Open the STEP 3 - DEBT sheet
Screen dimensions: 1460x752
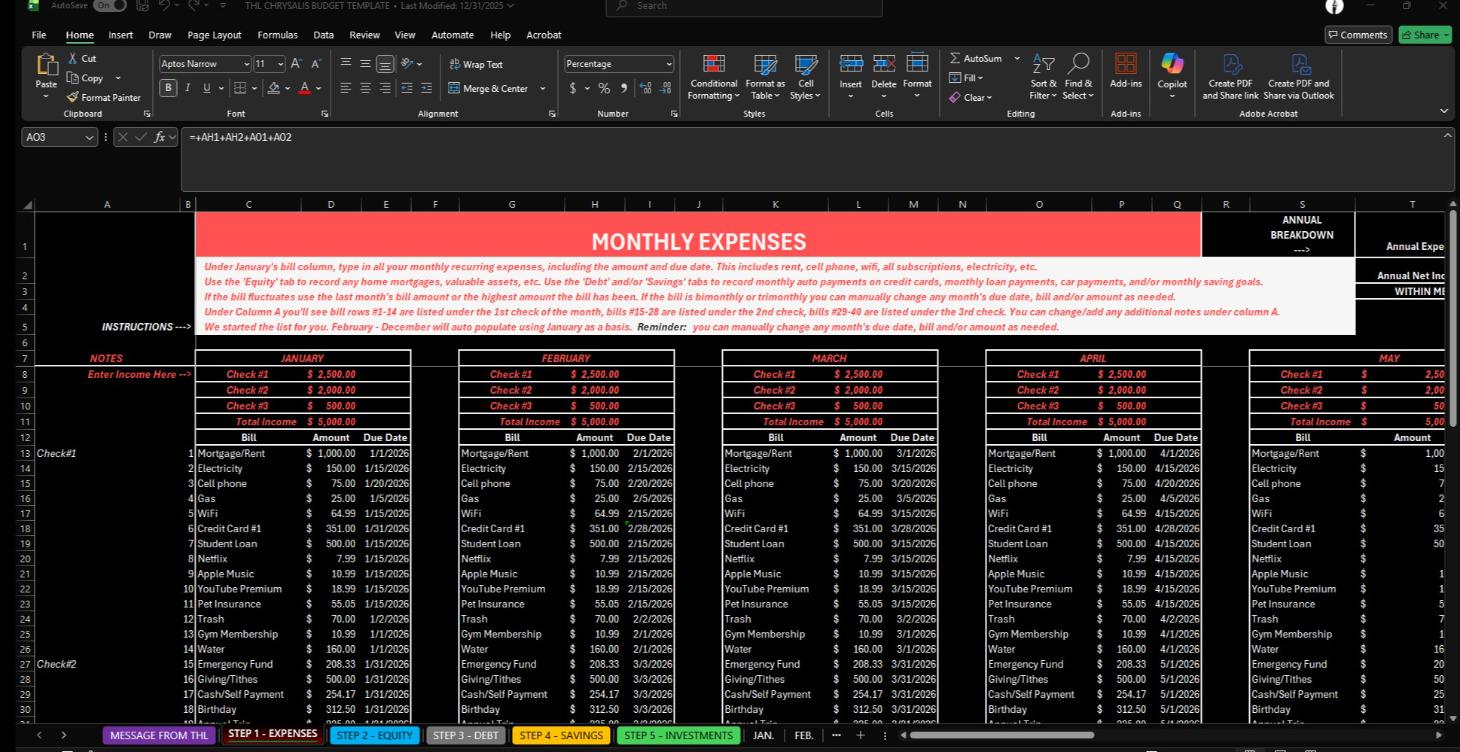(465, 735)
